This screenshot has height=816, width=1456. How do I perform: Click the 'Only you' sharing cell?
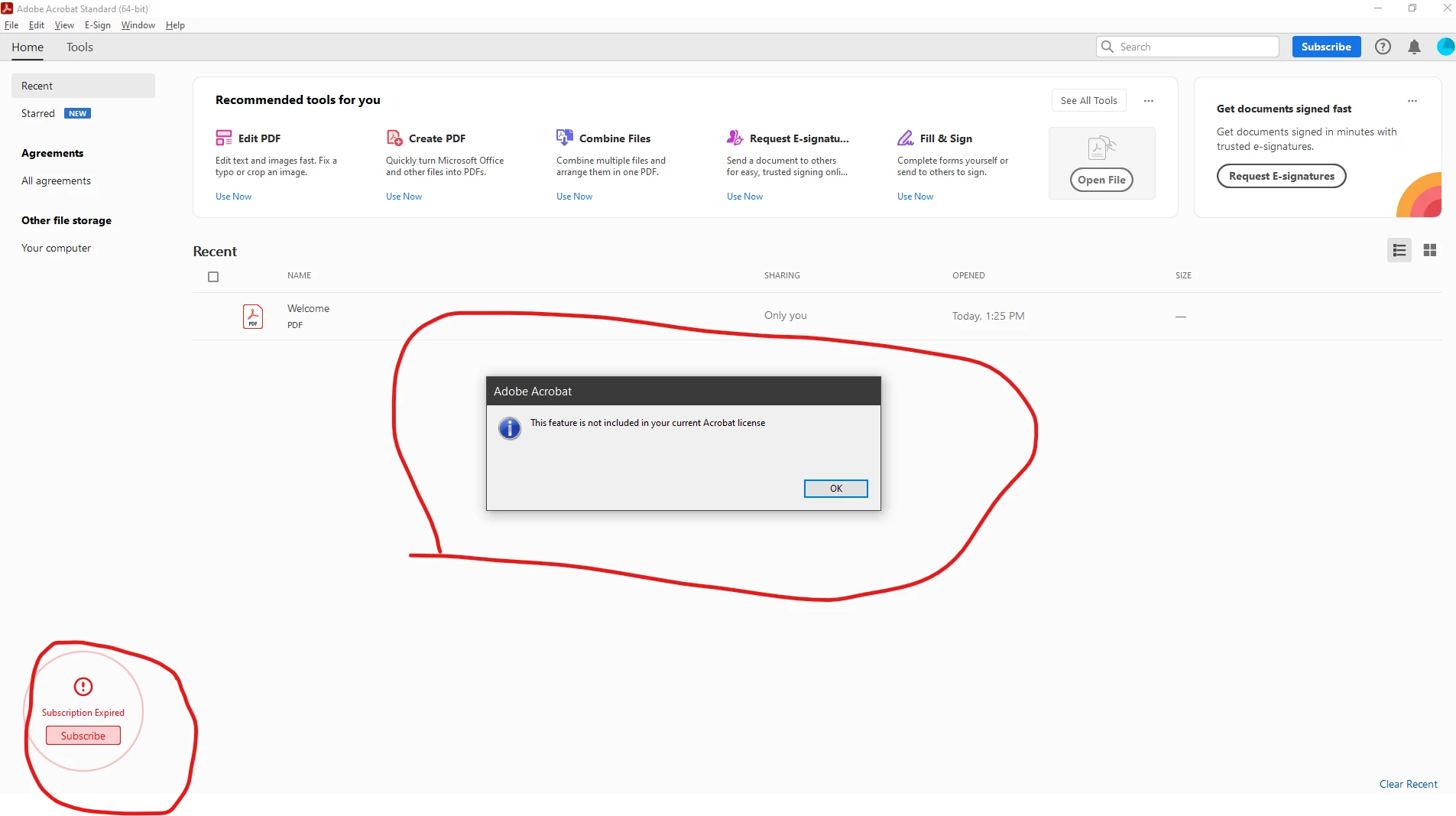pos(785,315)
